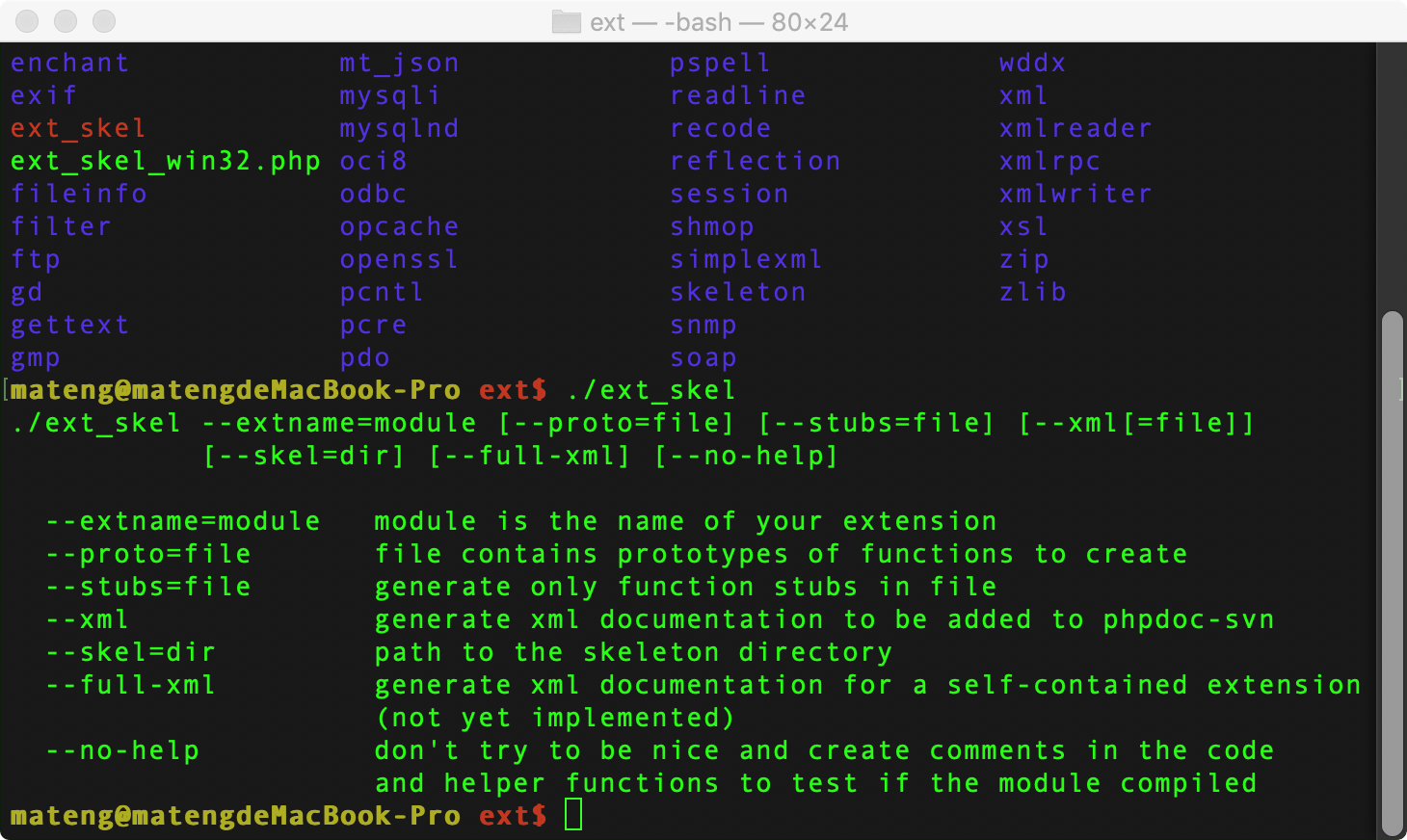Click the openssl directory name
This screenshot has height=840, width=1407.
(x=399, y=259)
